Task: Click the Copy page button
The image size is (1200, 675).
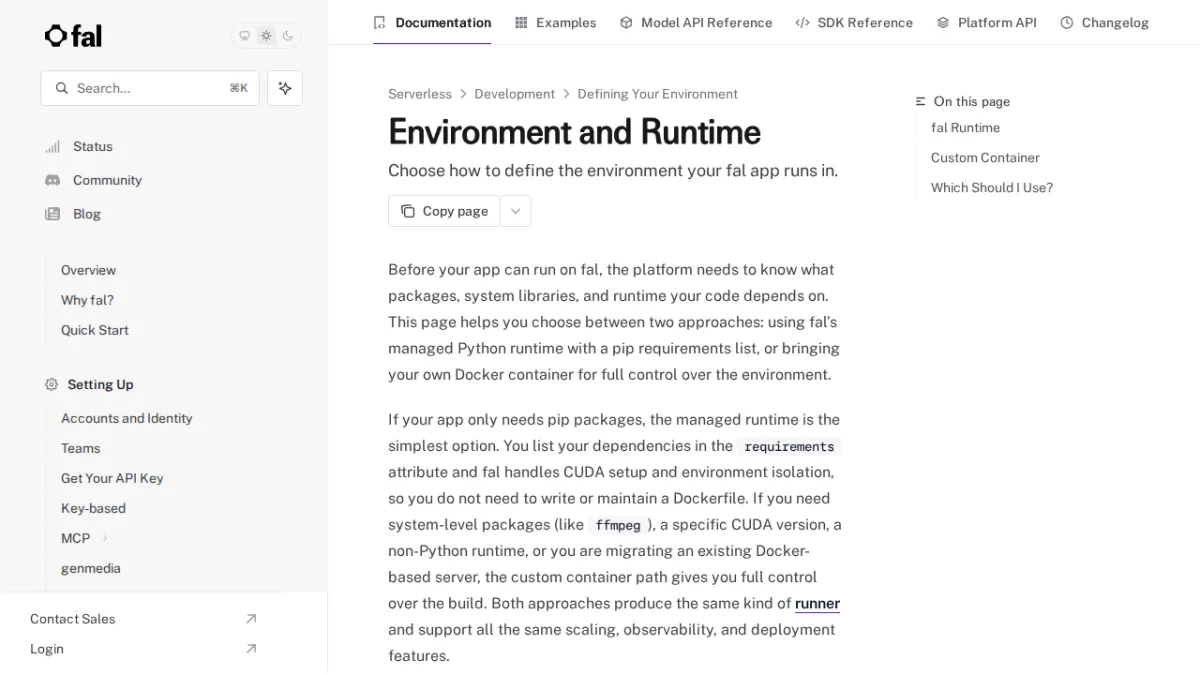Action: tap(444, 211)
